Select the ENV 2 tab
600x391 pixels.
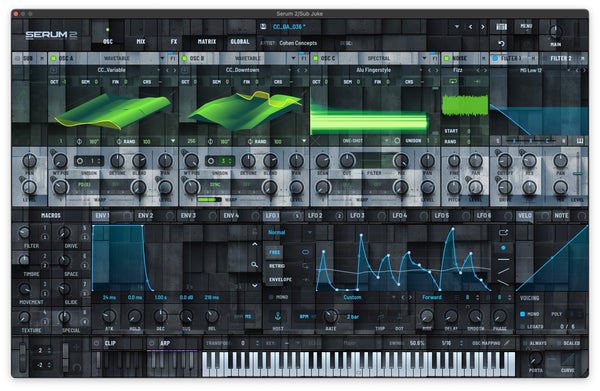(x=146, y=215)
